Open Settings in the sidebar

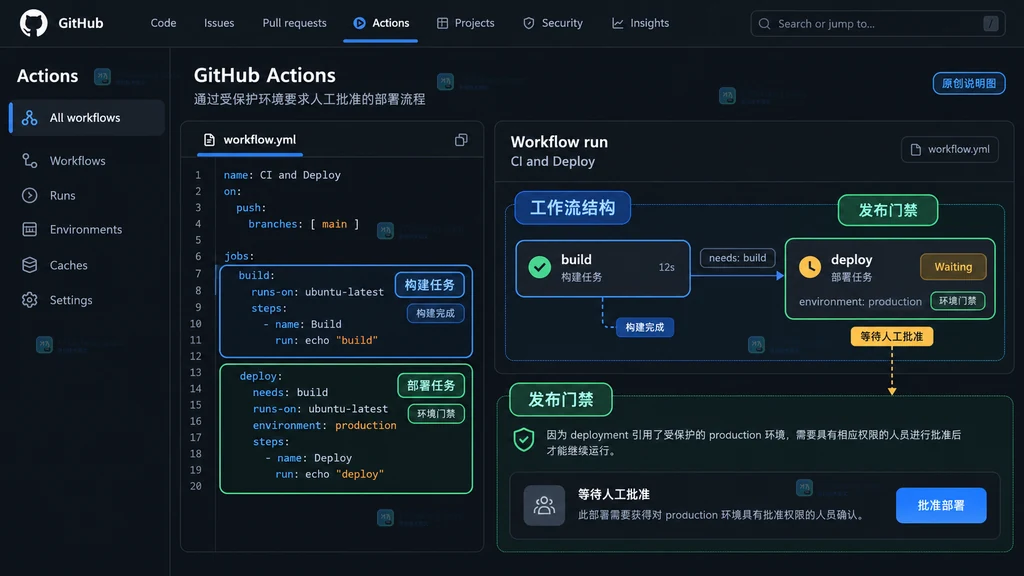point(71,300)
